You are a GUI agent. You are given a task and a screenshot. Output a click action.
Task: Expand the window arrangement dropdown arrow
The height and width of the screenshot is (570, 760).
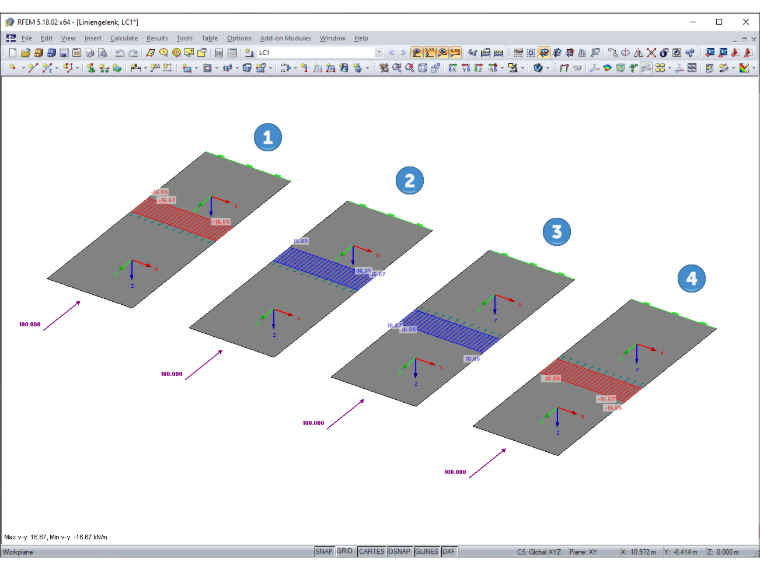coord(669,68)
